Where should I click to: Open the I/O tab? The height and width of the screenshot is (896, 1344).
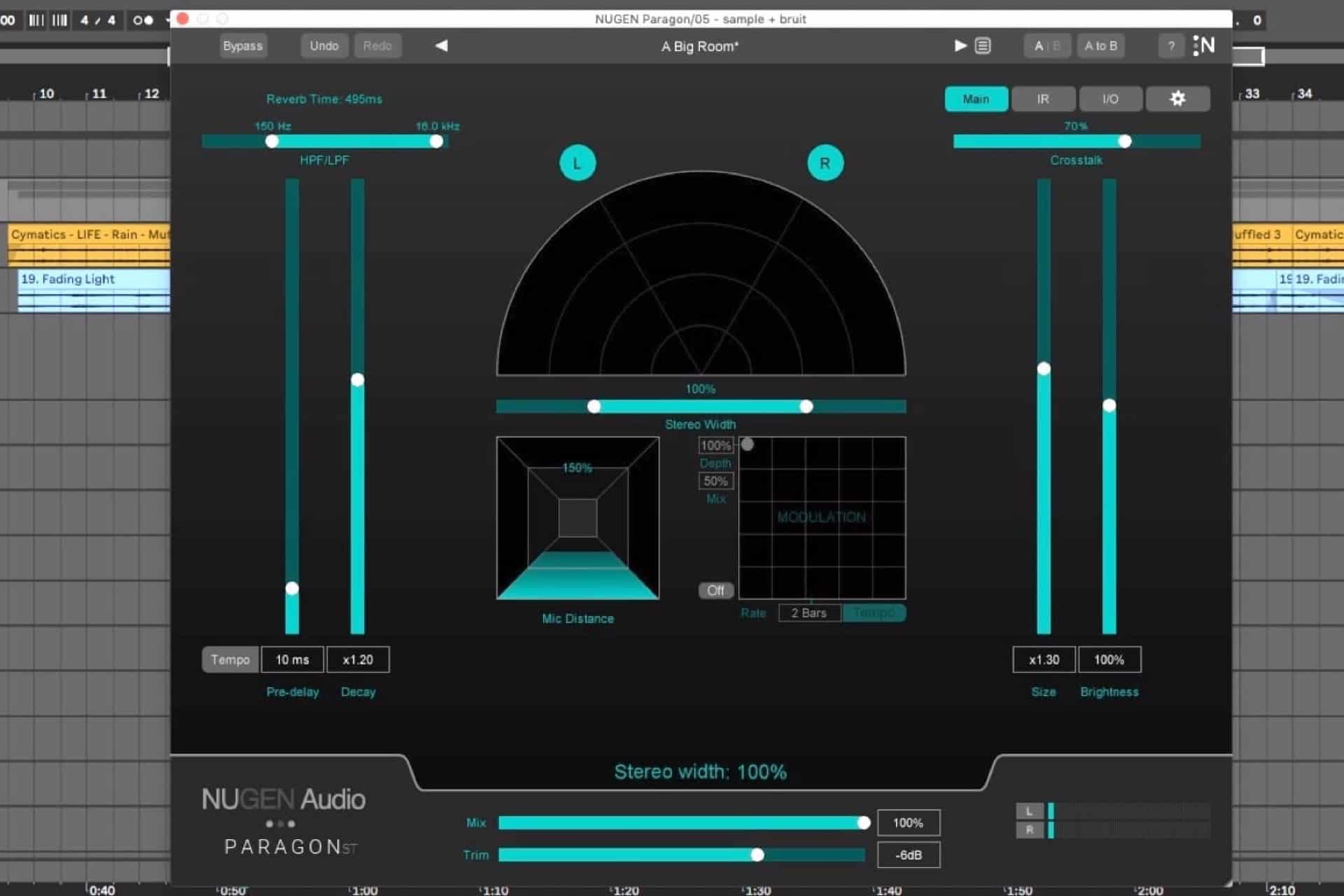point(1110,99)
